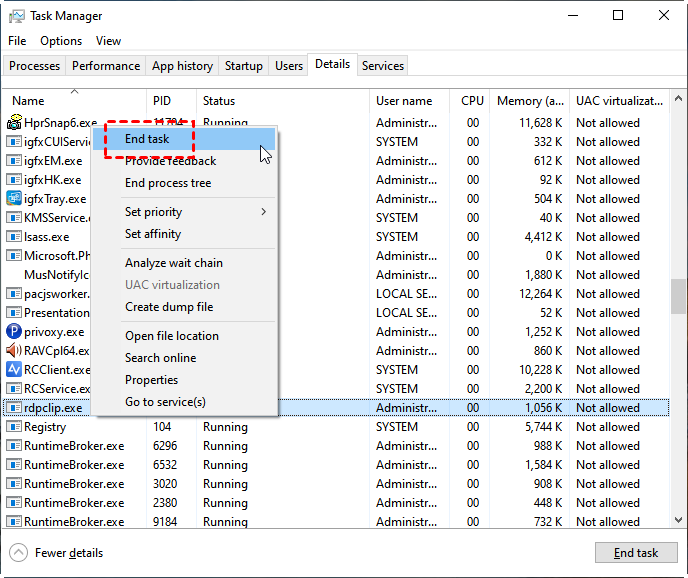Collapse view with Fewer details arrow
The image size is (688, 578).
(19, 553)
